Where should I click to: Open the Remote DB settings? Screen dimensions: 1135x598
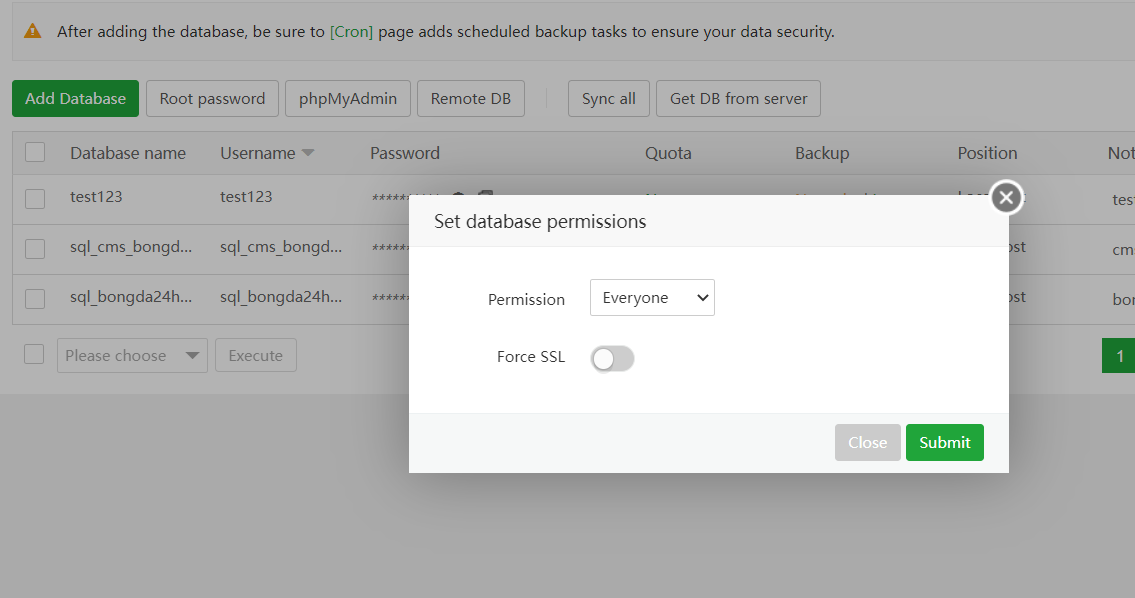(x=470, y=98)
